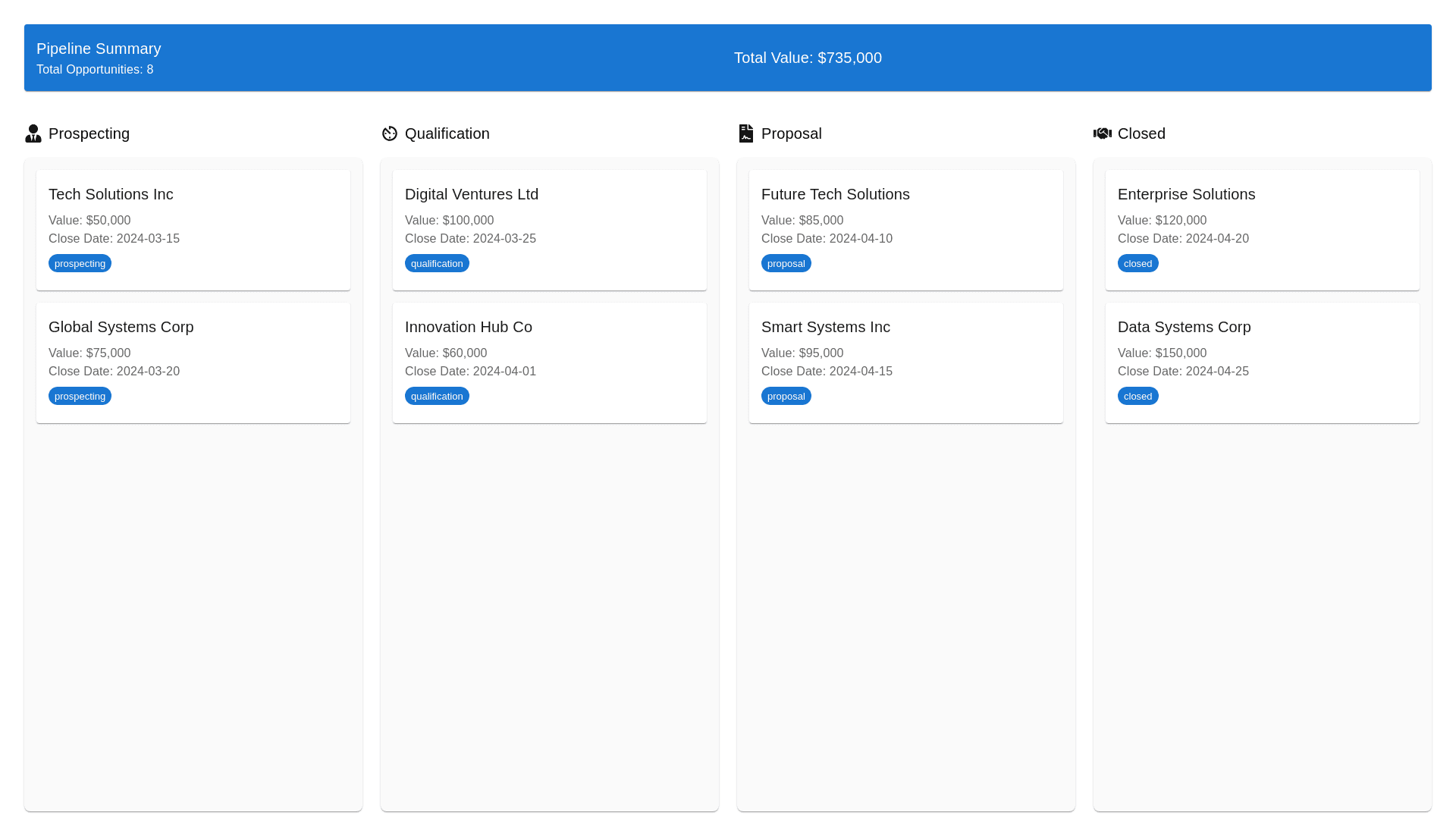This screenshot has height=819, width=1456.
Task: Click the Closed handshake icon
Action: click(x=1102, y=133)
